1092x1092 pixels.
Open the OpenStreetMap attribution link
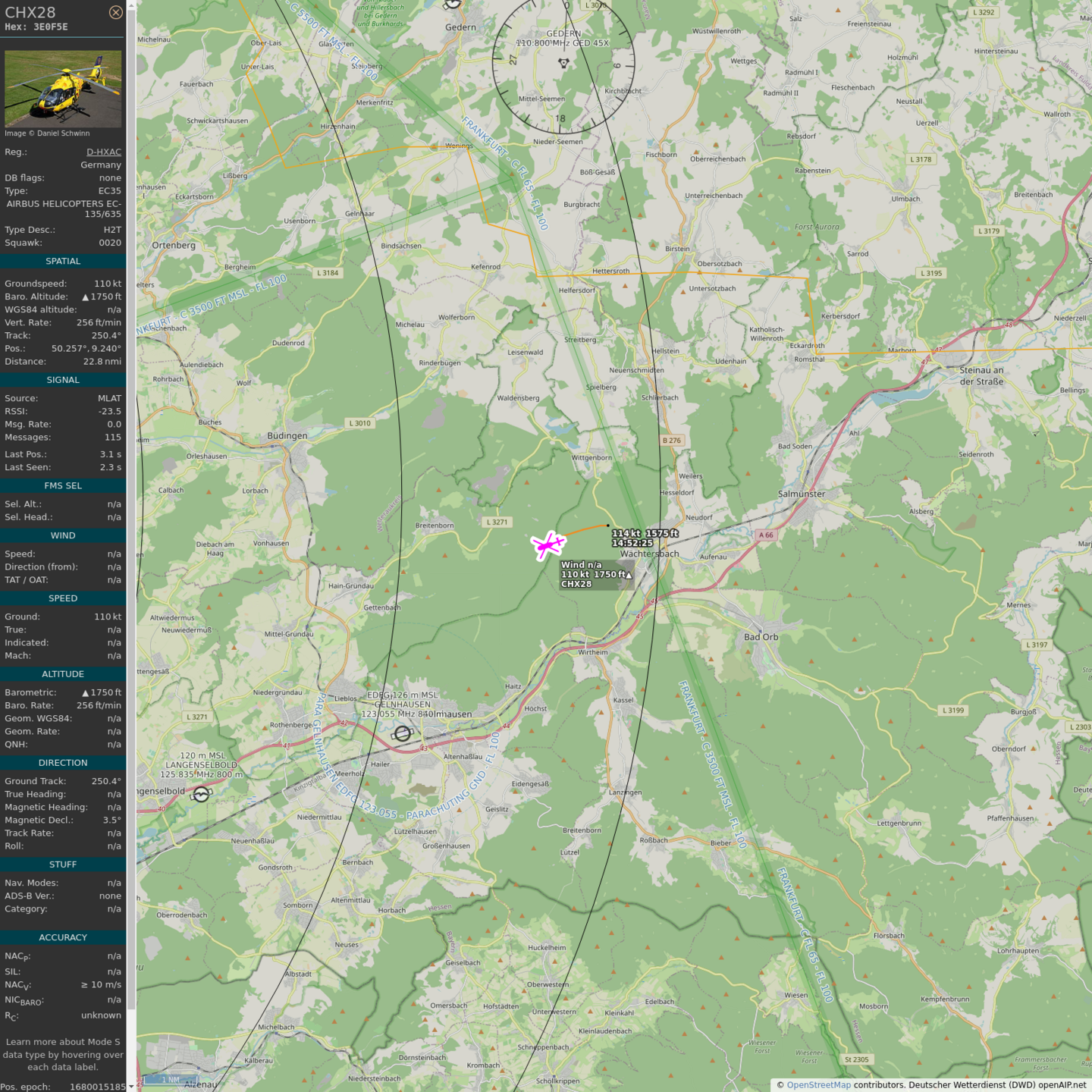818,1084
